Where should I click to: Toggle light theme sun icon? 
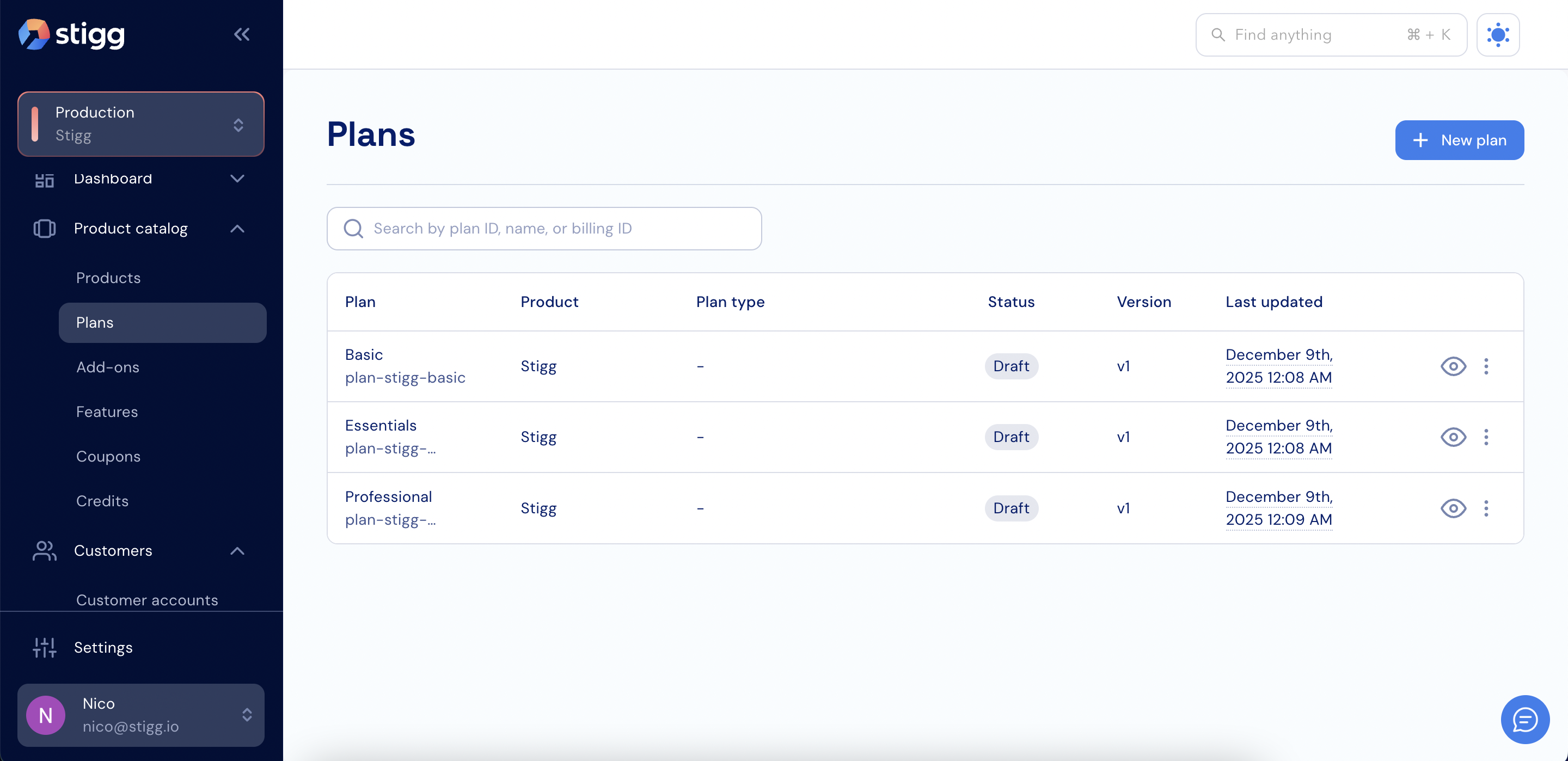click(1497, 35)
